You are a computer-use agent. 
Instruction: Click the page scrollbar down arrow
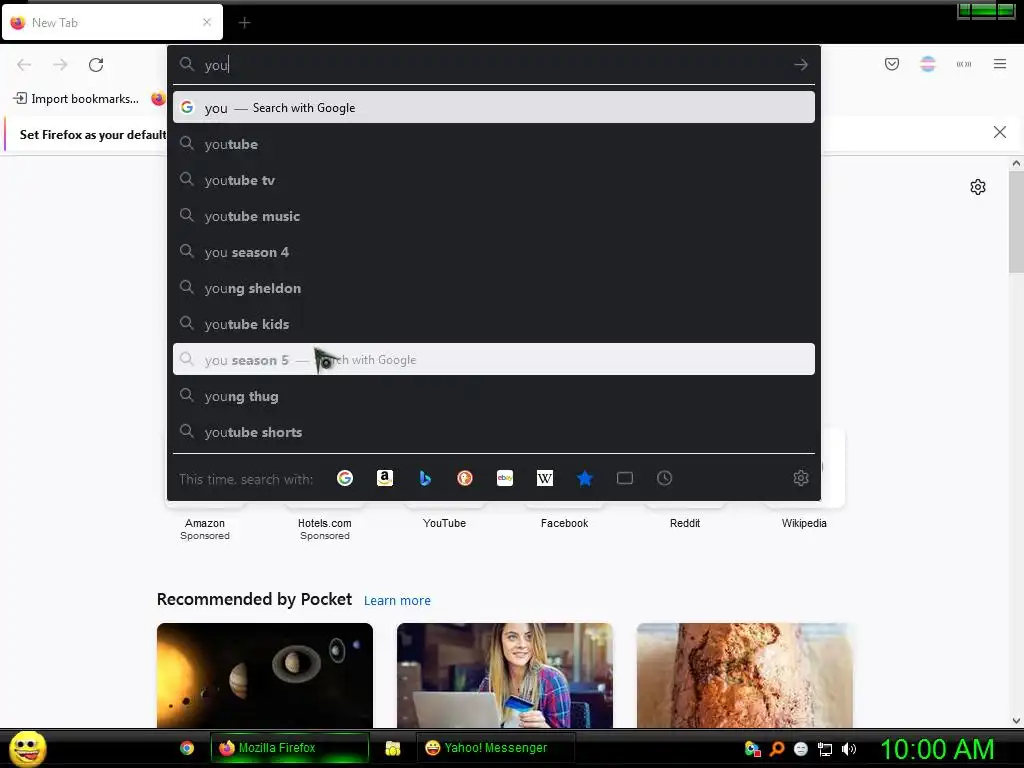point(1016,721)
